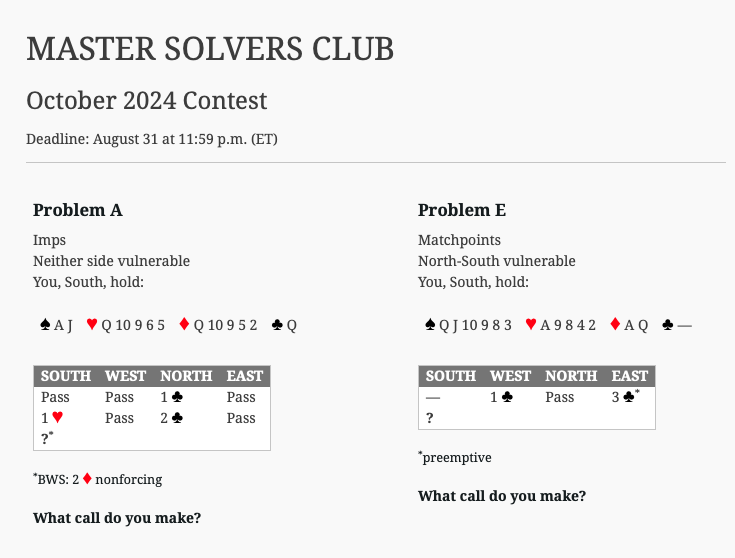Click the SOUTH column header in Problem A table
Viewport: 735px width, 558px height.
[66, 376]
